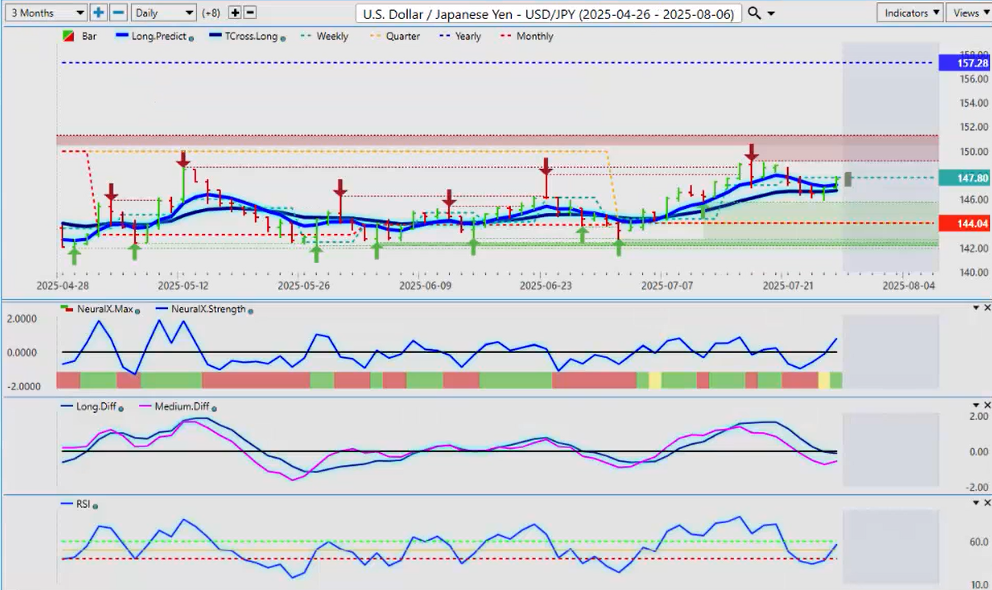
Task: Click the Bar chart type legend icon
Action: (69, 36)
